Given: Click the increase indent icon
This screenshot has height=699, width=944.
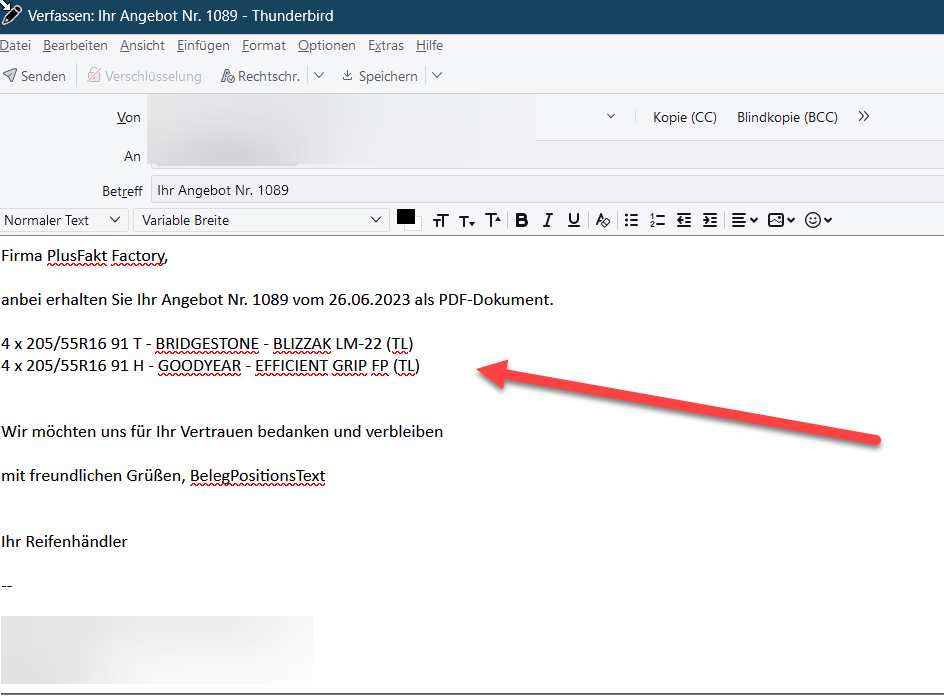Looking at the screenshot, I should pos(710,220).
